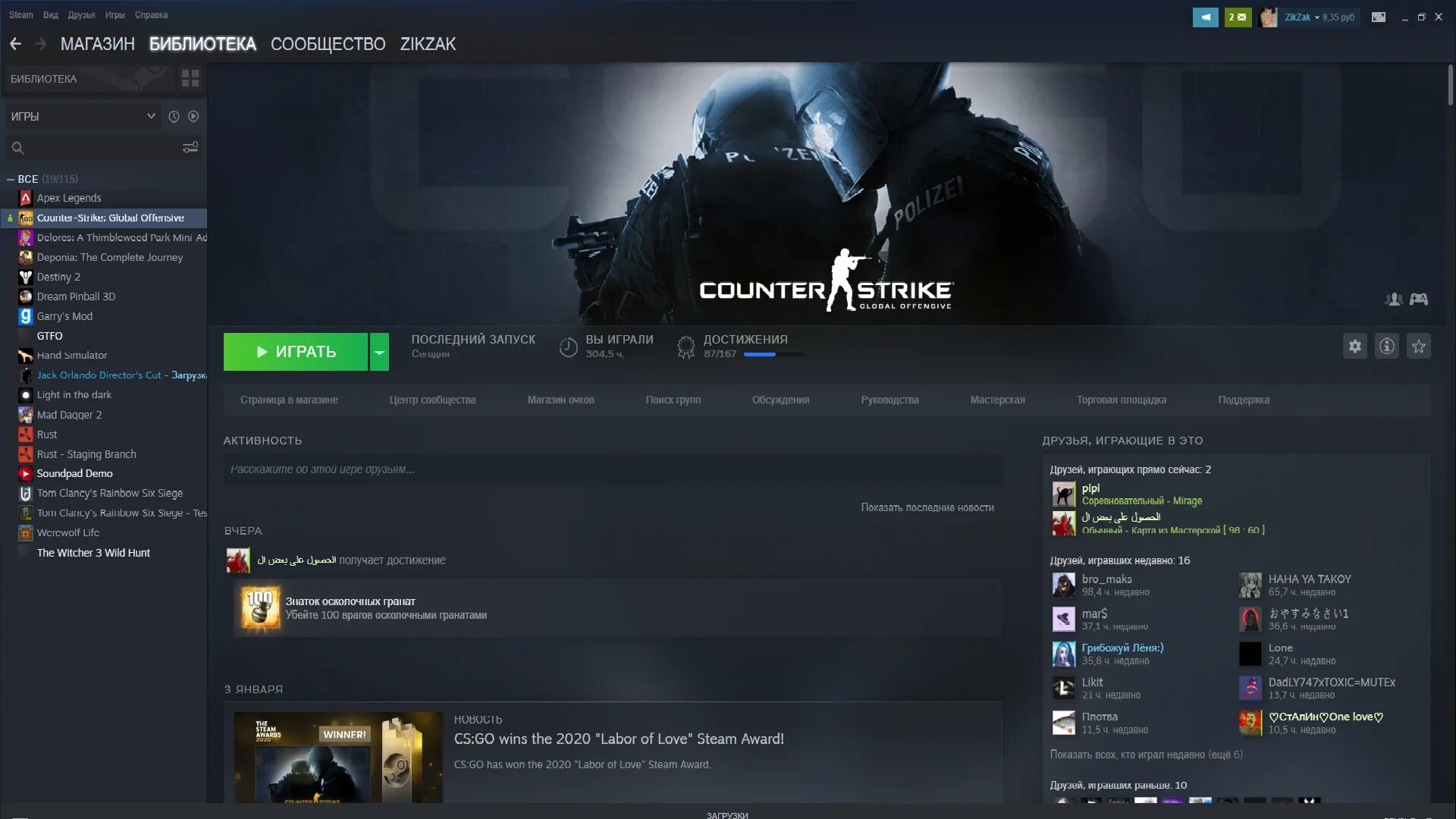1456x819 pixels.
Task: Select Apex Legends icon in library
Action: tap(26, 198)
